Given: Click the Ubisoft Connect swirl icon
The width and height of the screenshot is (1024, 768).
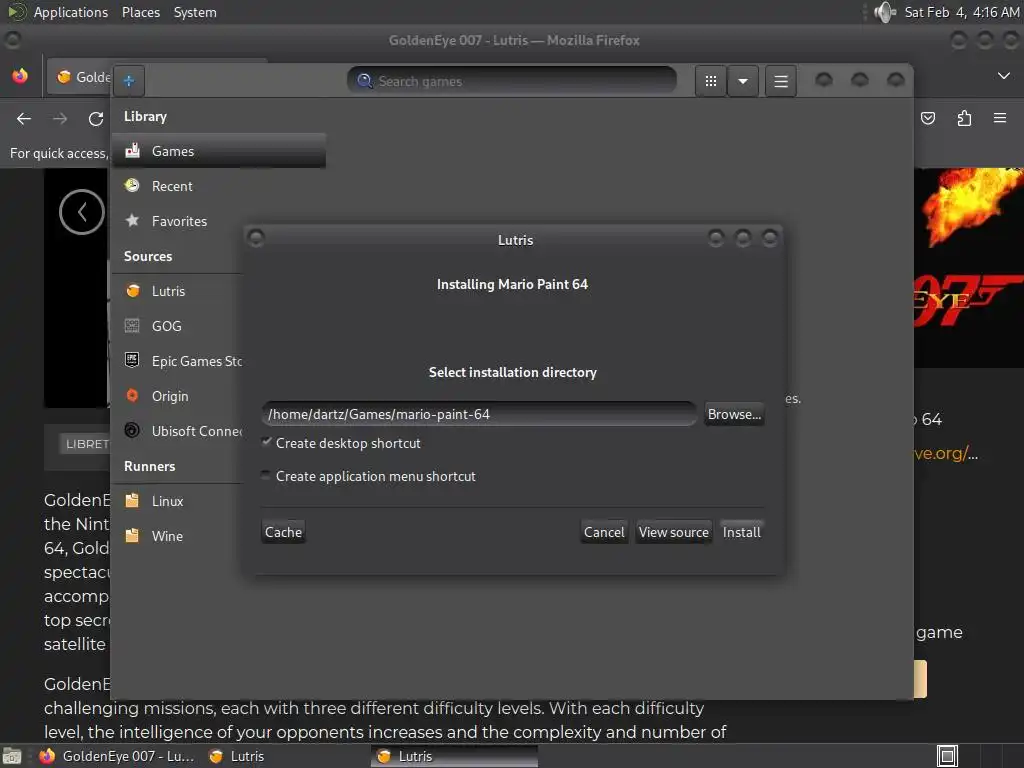Looking at the screenshot, I should pyautogui.click(x=133, y=430).
